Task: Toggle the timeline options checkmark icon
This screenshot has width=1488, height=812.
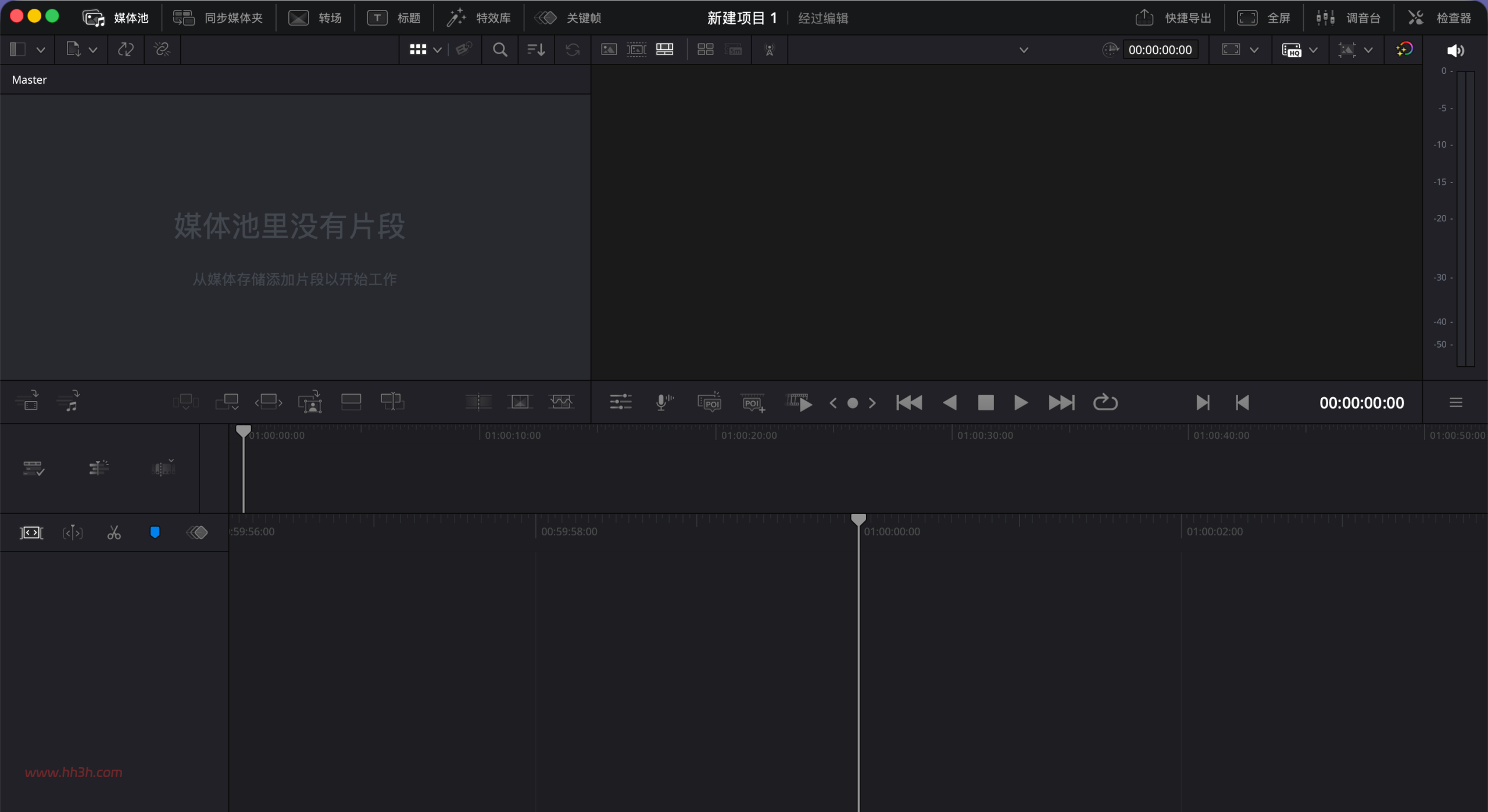Action: (x=33, y=468)
